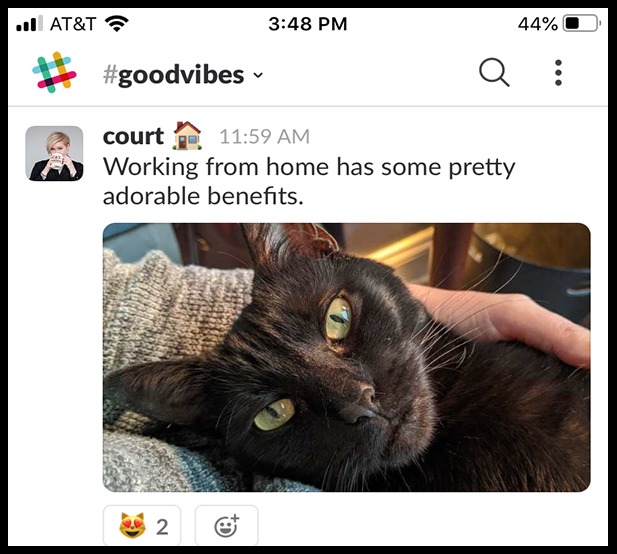Open the three-dot more options menu
This screenshot has width=617, height=554.
[558, 73]
